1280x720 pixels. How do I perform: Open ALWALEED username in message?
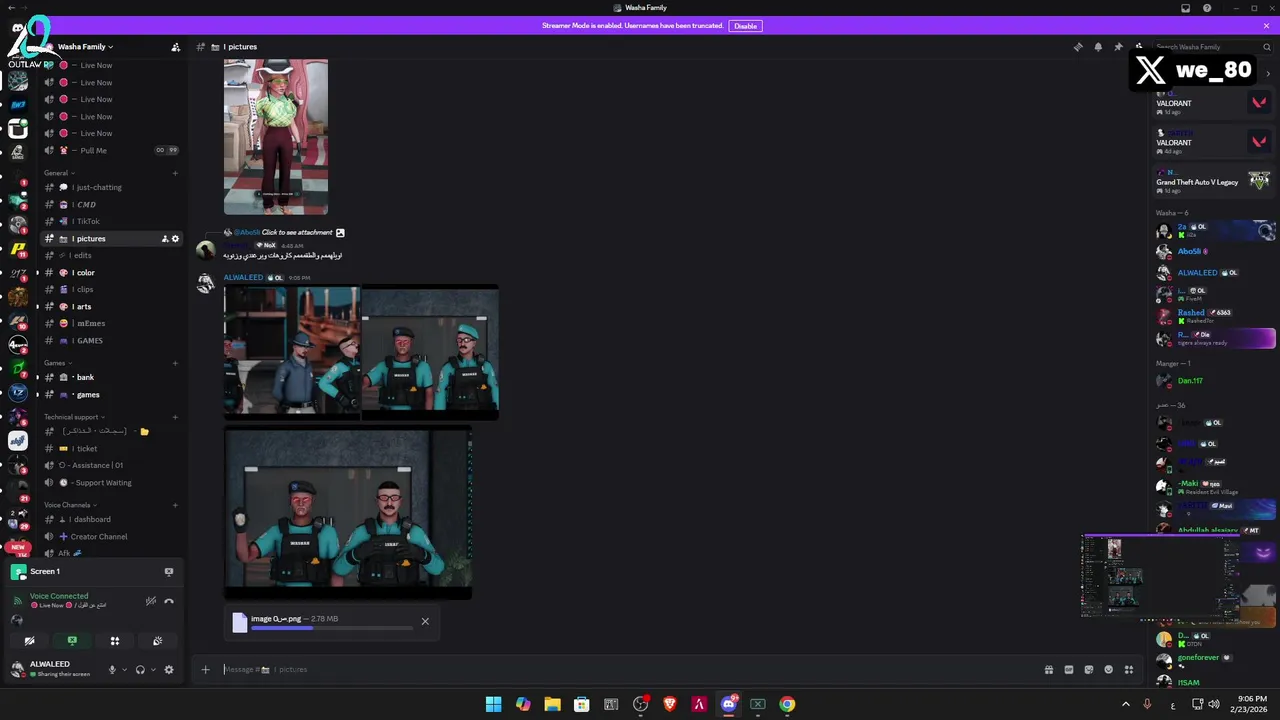tap(243, 278)
